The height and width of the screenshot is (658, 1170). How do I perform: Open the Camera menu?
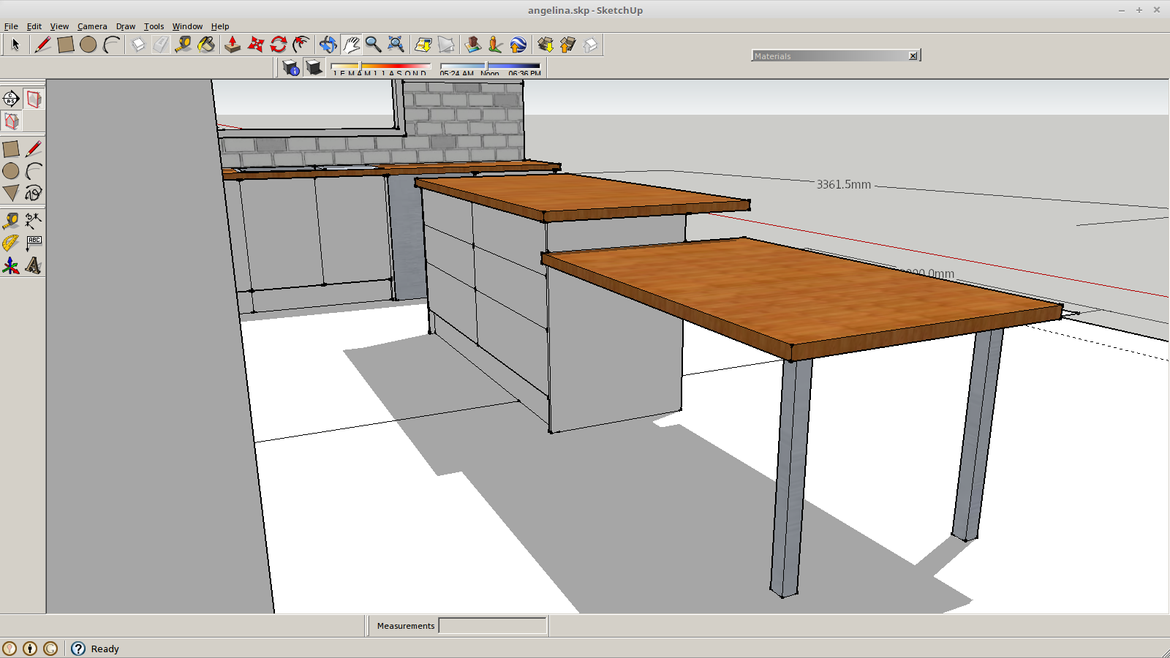pyautogui.click(x=92, y=26)
